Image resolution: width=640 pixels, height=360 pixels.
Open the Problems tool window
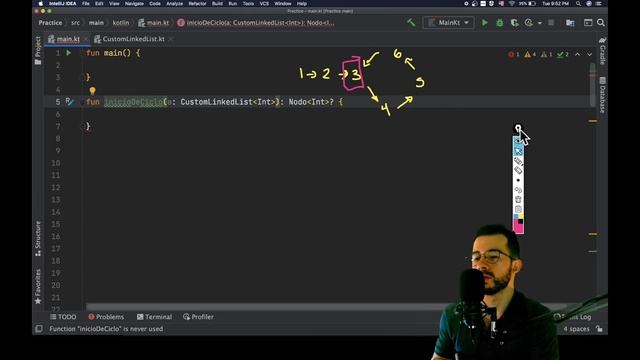[106, 317]
